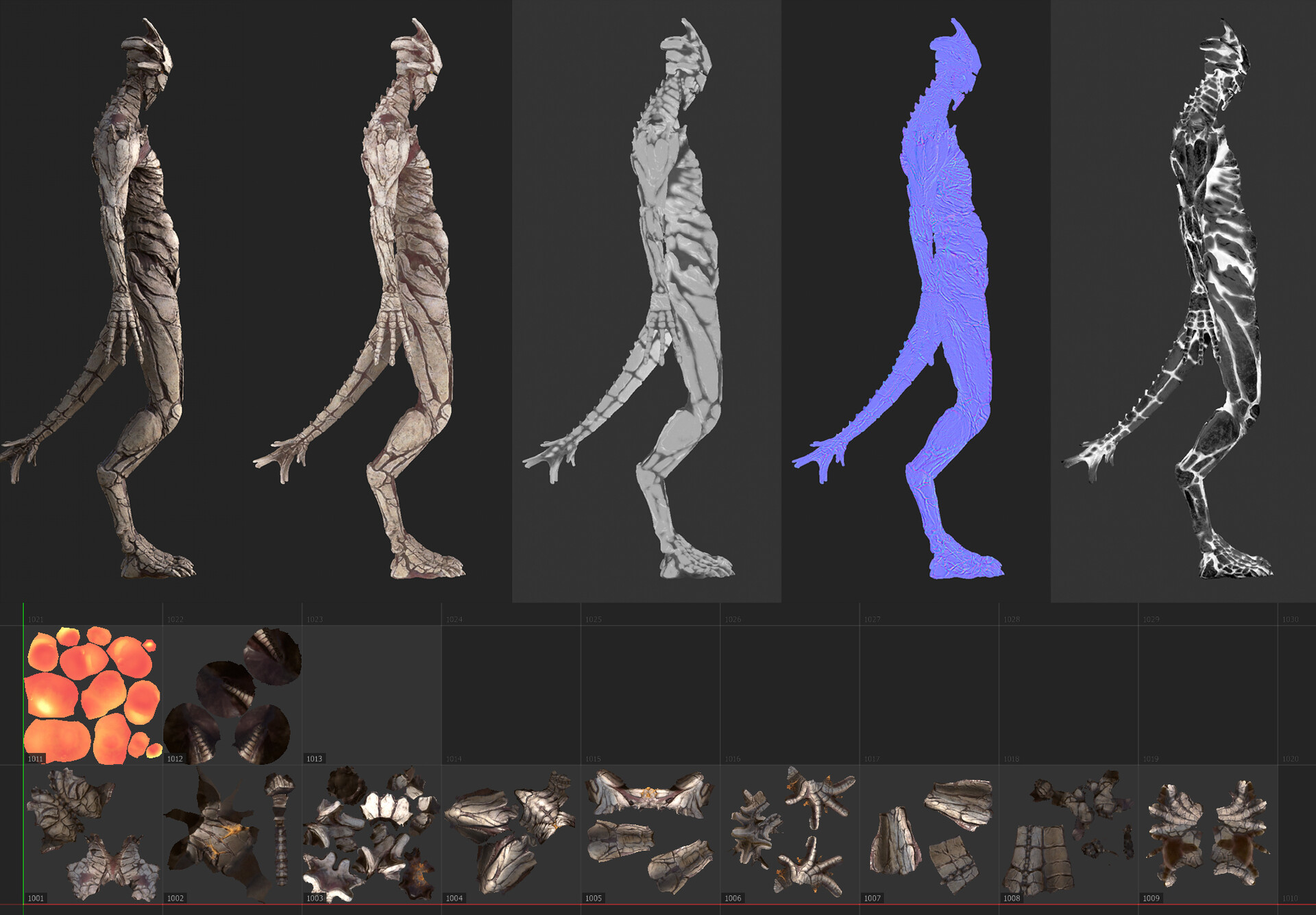Open UDIM tile 1012 with round mouth shells
This screenshot has height=915, width=1316.
pos(232,695)
